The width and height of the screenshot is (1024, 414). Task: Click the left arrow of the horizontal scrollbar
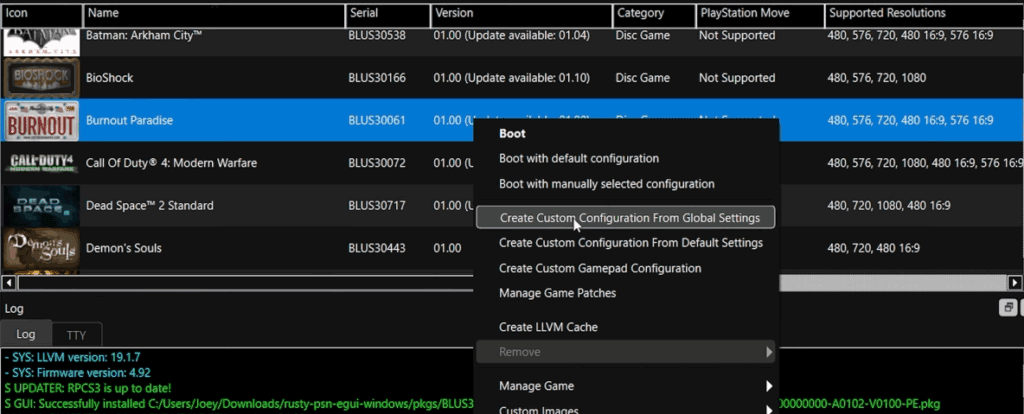pos(8,283)
